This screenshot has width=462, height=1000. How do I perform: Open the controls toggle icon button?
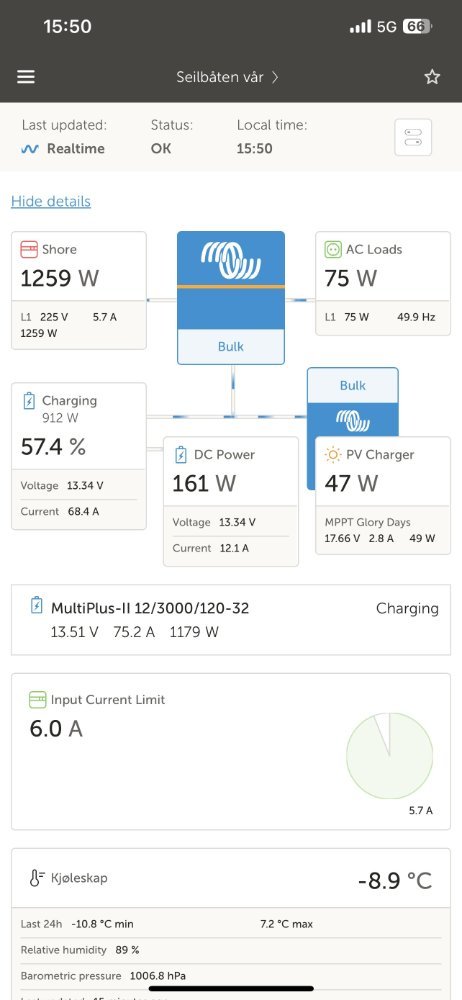[413, 137]
